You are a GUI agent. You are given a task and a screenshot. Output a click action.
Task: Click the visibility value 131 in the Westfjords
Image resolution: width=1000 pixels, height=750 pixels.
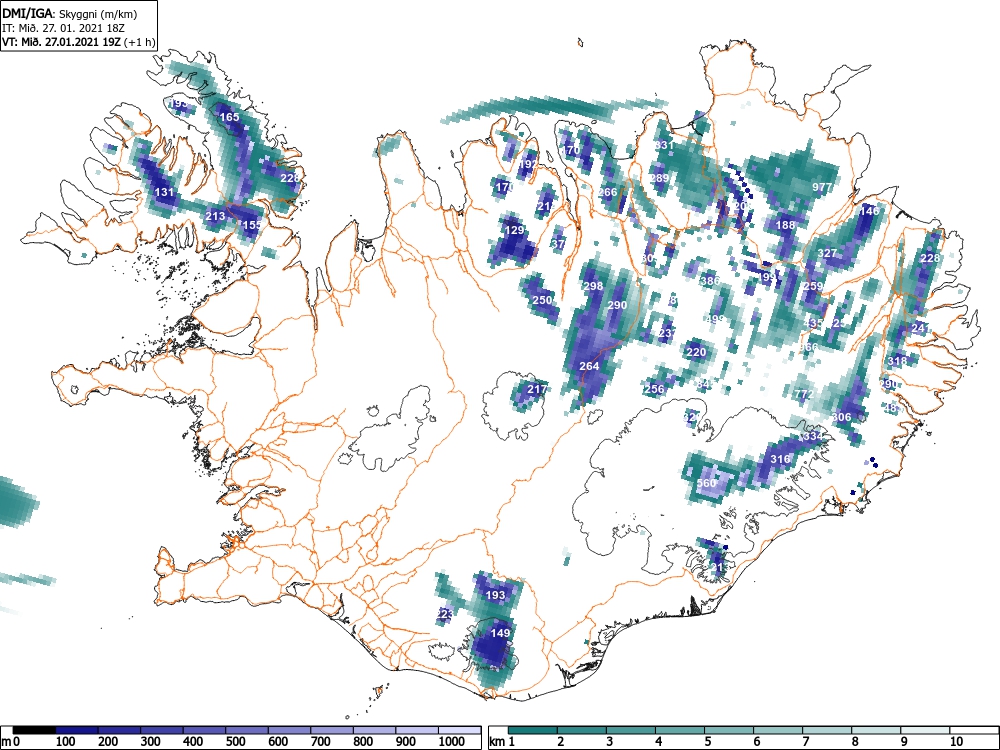[164, 192]
